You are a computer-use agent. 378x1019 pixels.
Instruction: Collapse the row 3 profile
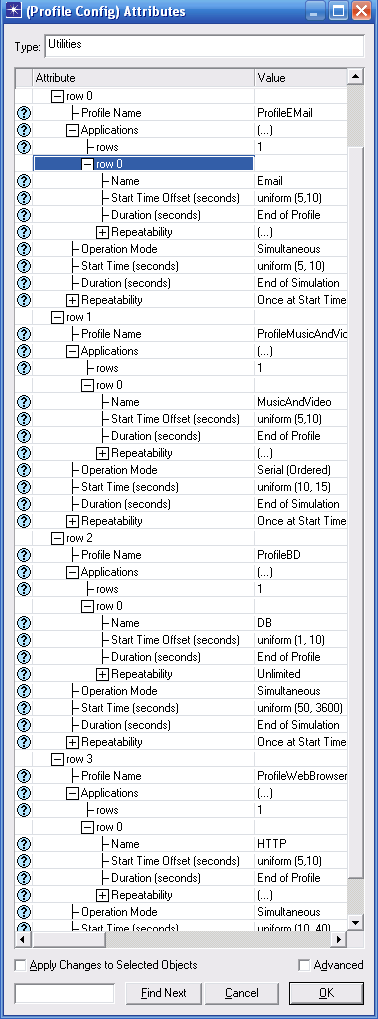tap(57, 759)
